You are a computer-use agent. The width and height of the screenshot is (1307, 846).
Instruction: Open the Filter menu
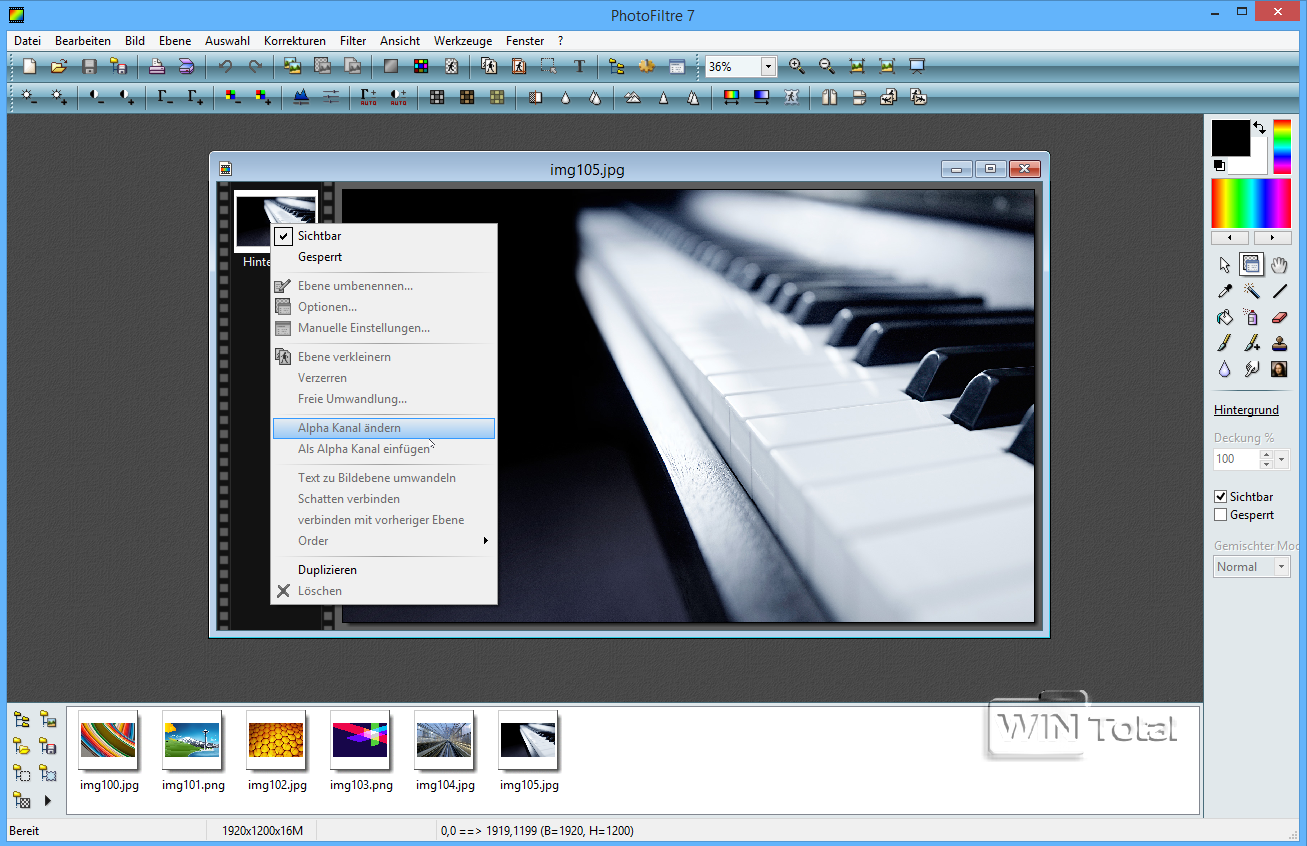[x=352, y=41]
